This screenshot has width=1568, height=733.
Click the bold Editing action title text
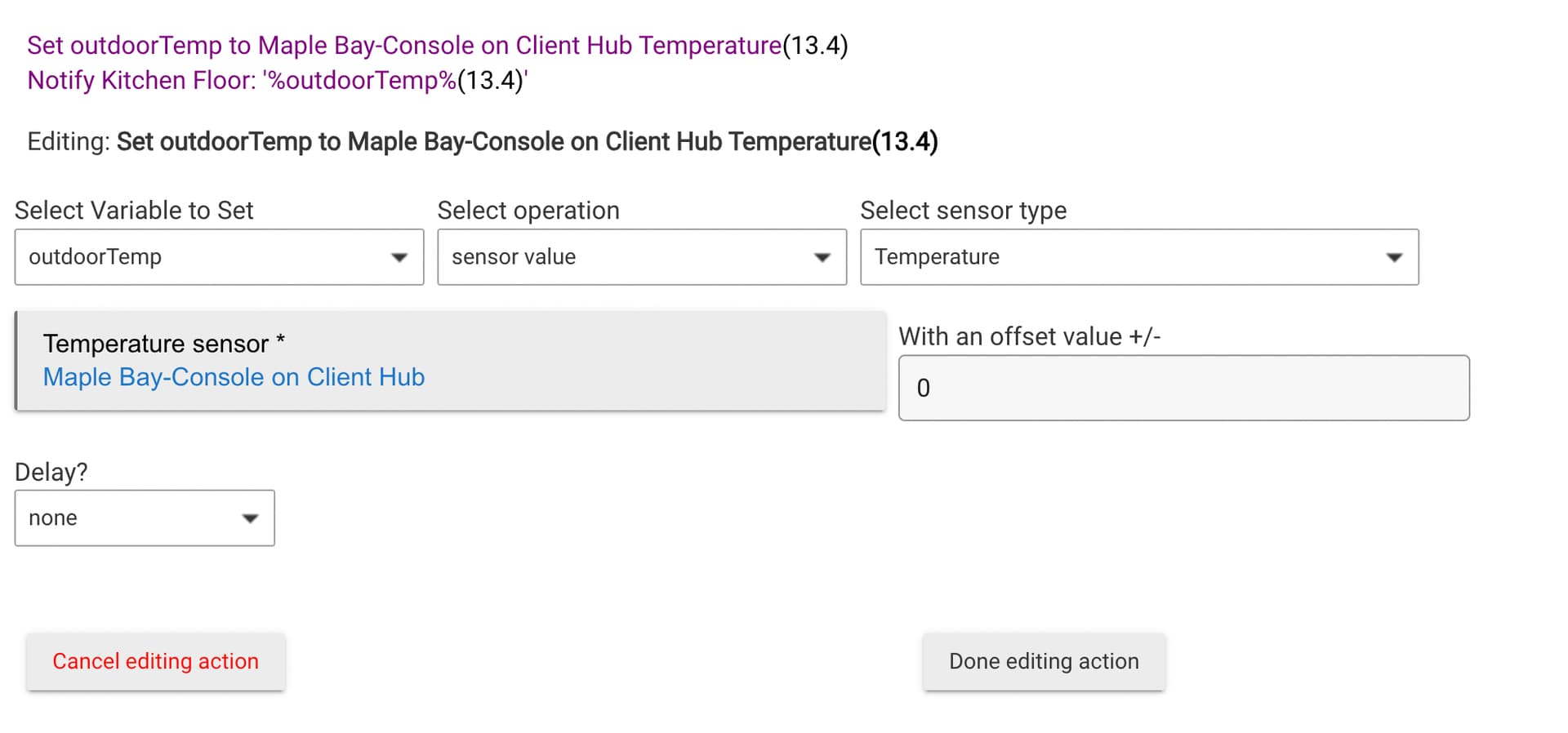(x=528, y=142)
